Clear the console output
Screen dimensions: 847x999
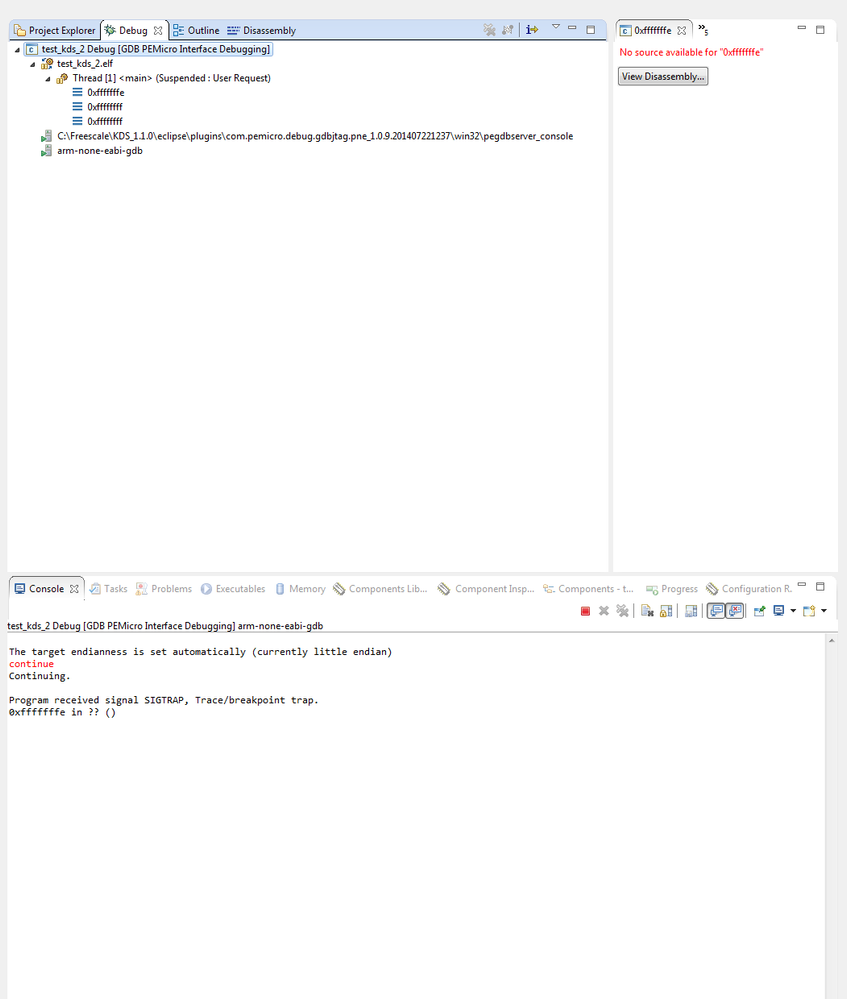[x=646, y=610]
